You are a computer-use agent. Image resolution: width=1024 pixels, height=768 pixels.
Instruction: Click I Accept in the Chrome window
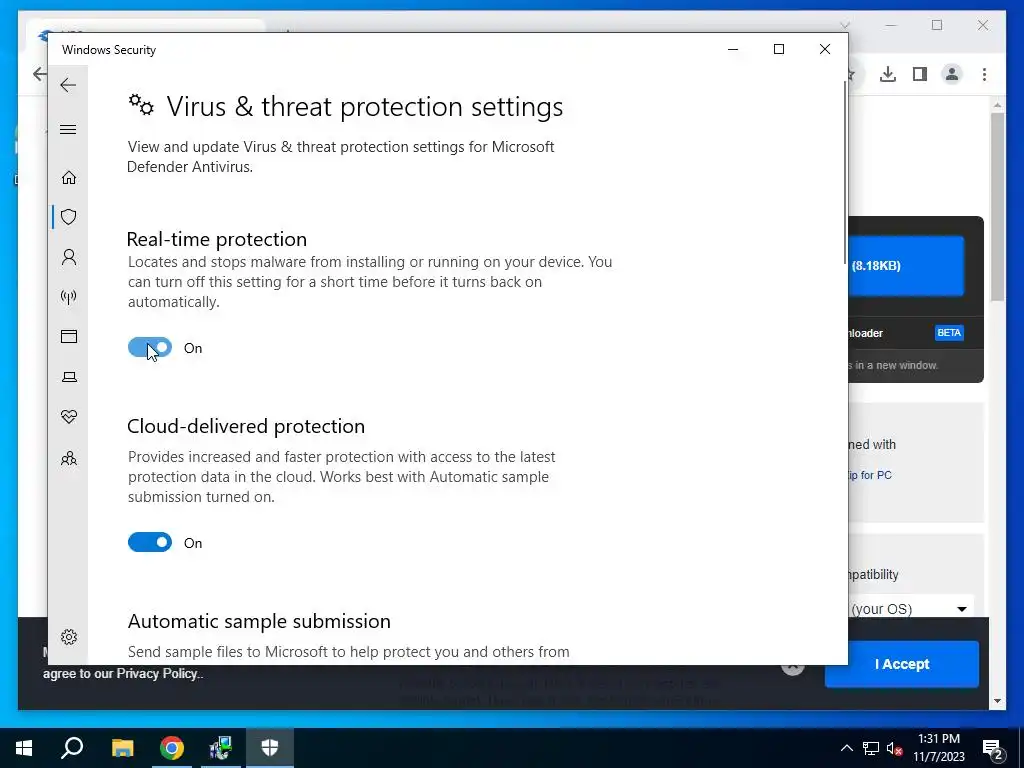[x=902, y=664]
